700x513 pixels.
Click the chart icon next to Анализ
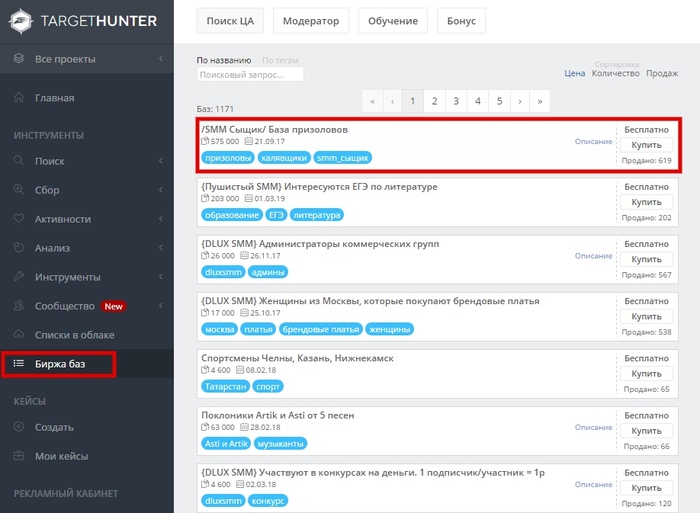click(18, 247)
